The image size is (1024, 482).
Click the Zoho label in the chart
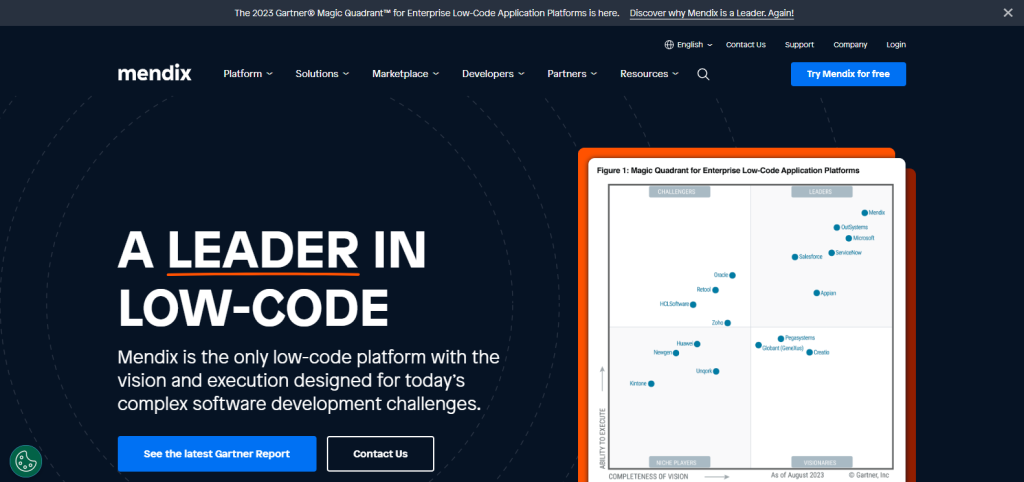click(717, 323)
